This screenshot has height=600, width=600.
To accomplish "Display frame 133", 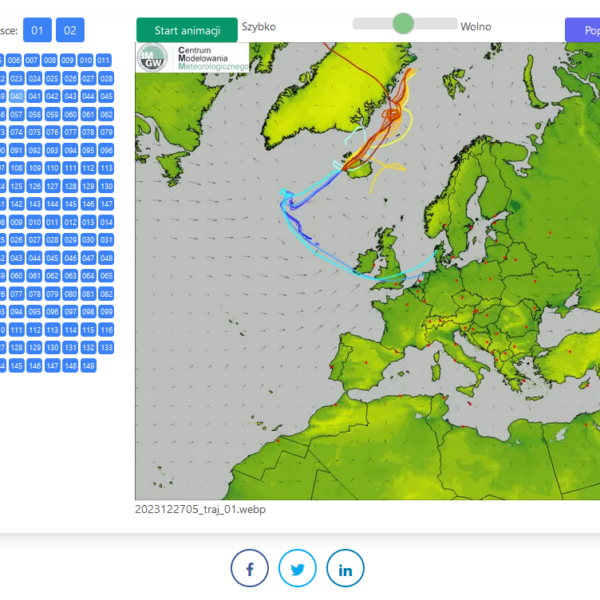I will [106, 348].
